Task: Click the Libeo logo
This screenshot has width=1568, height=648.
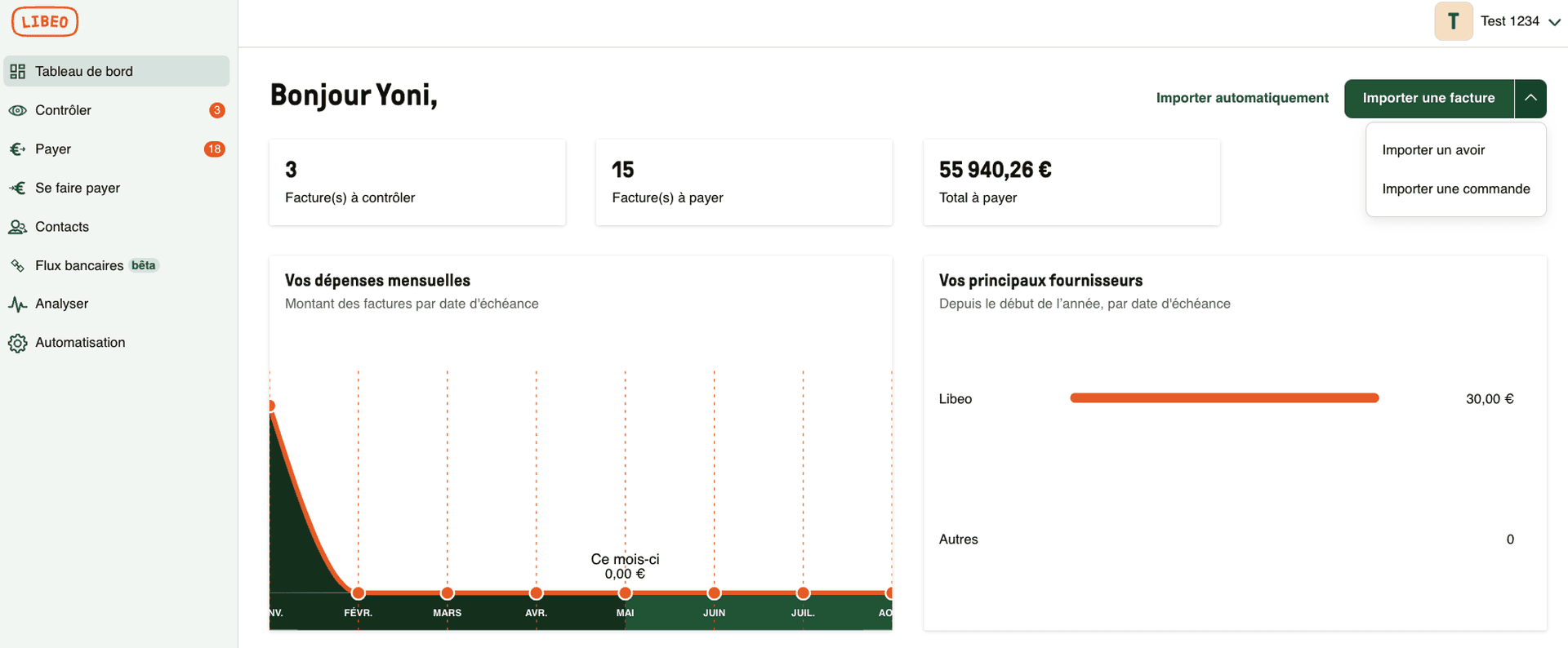Action: click(45, 22)
